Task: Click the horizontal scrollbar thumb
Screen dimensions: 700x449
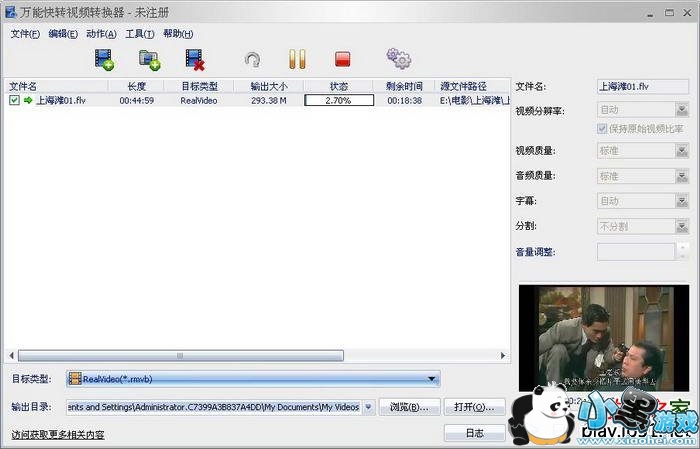Action: (180, 356)
